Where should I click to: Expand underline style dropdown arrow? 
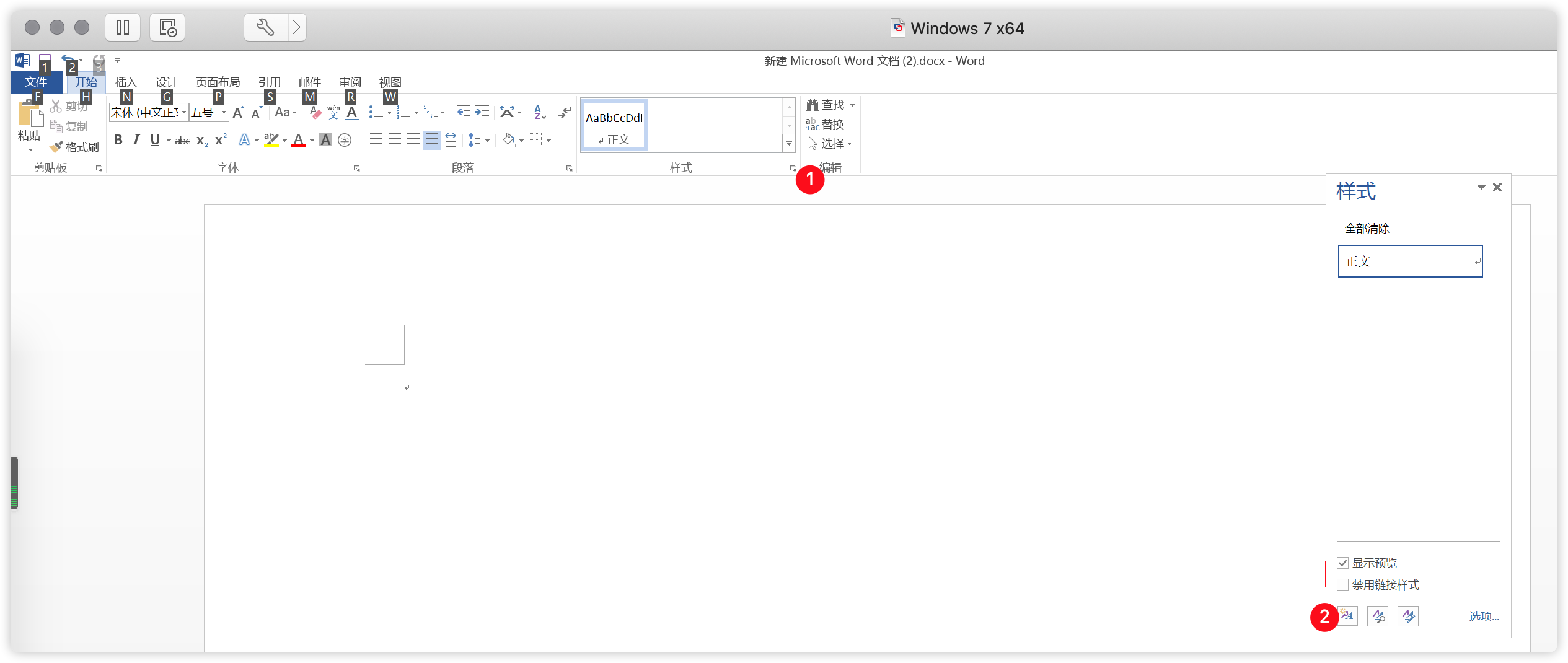coord(169,141)
